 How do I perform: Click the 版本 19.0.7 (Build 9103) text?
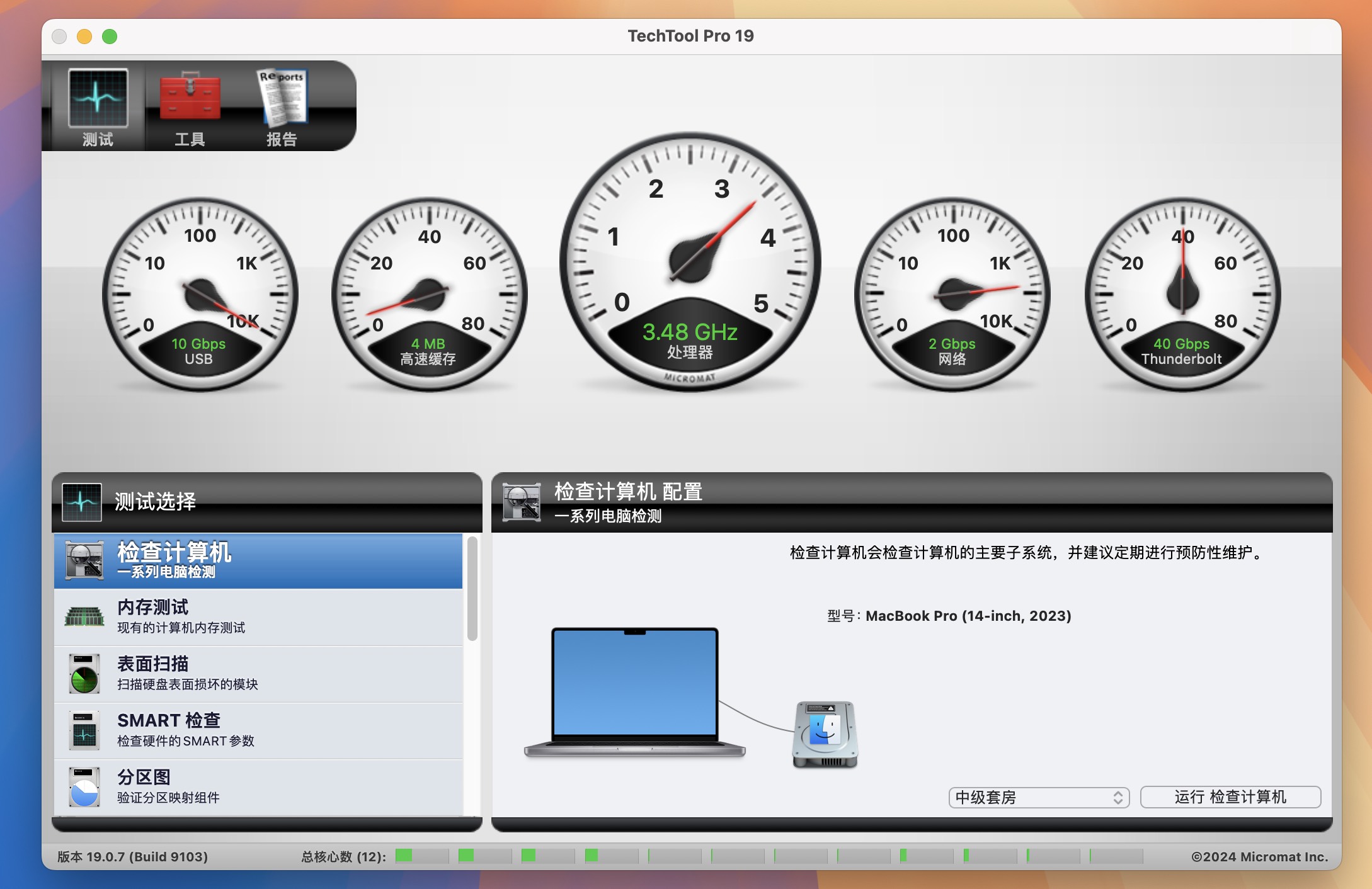click(x=132, y=857)
